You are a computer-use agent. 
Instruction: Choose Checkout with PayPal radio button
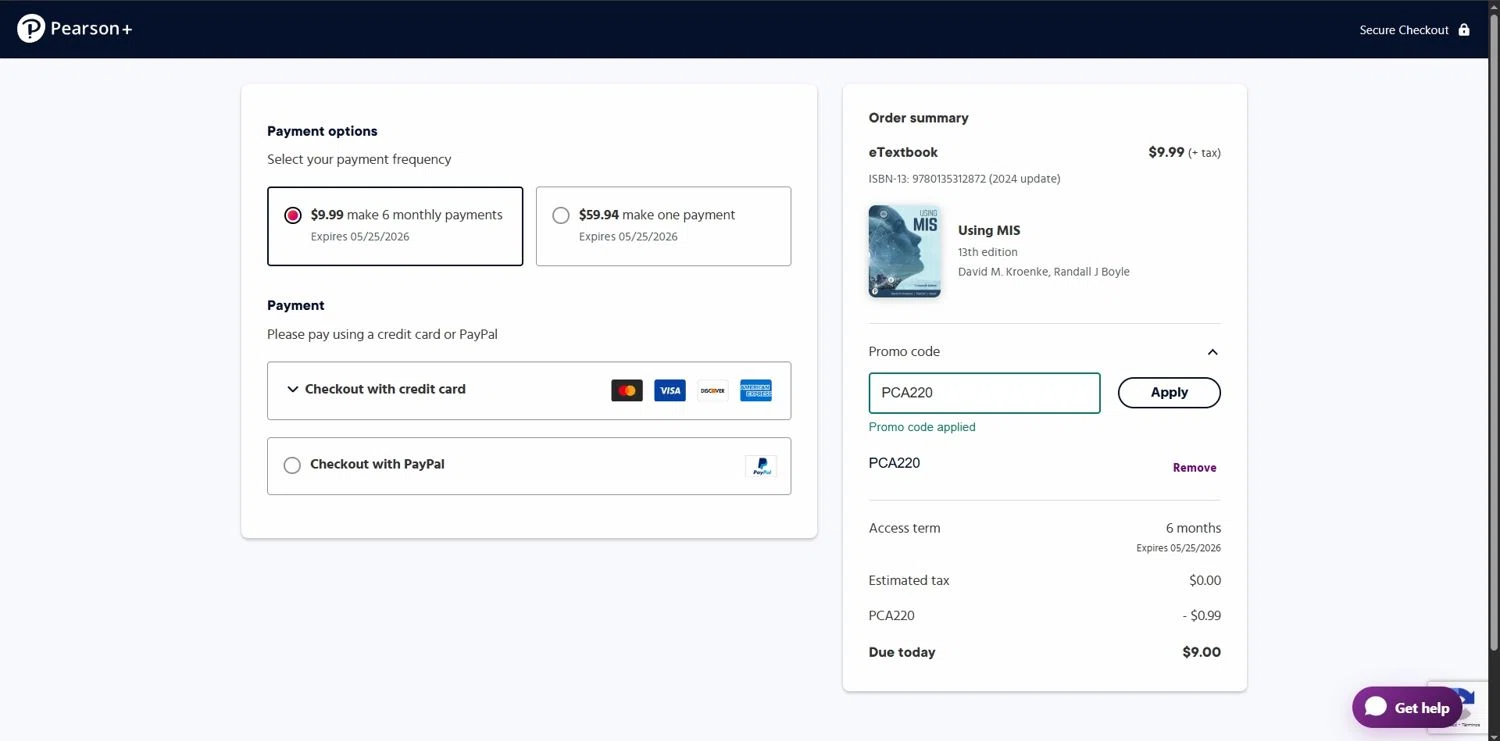pyautogui.click(x=292, y=465)
